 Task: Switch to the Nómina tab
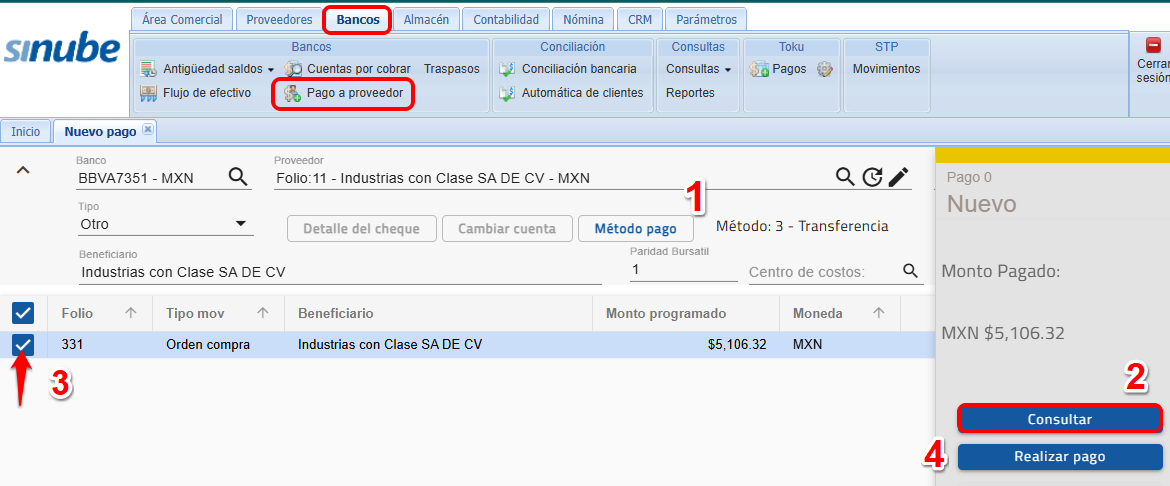tap(584, 19)
